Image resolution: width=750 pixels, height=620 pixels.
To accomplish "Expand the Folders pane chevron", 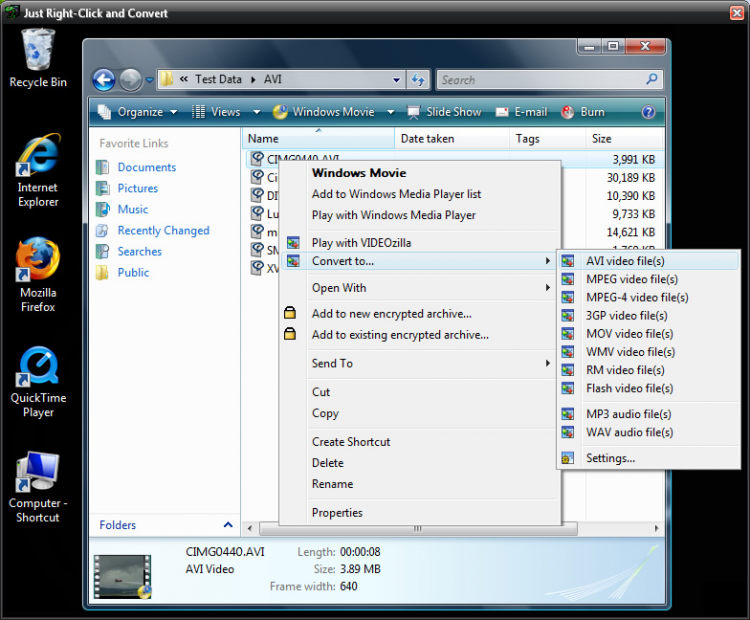I will coord(228,525).
